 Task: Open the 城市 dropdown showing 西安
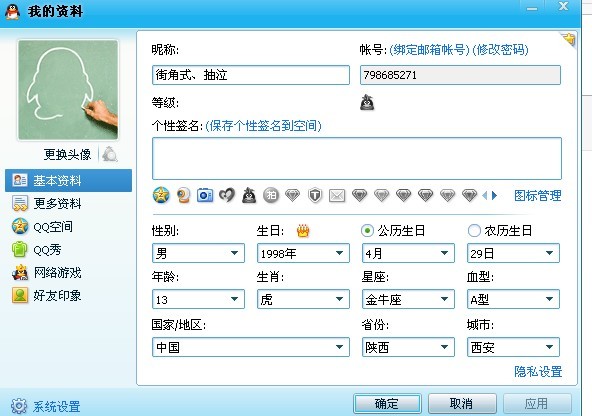513,347
